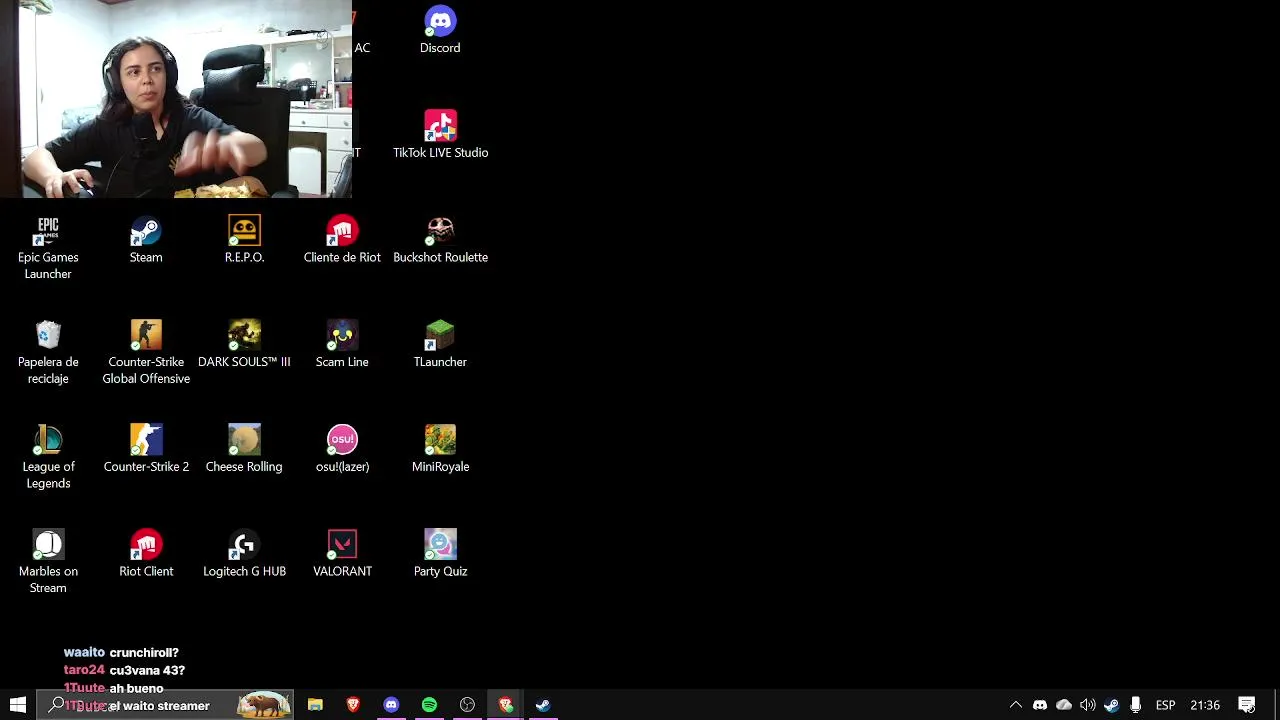This screenshot has width=1280, height=720.
Task: Launch TikTok LIVE Studio from the desktop
Action: click(440, 134)
